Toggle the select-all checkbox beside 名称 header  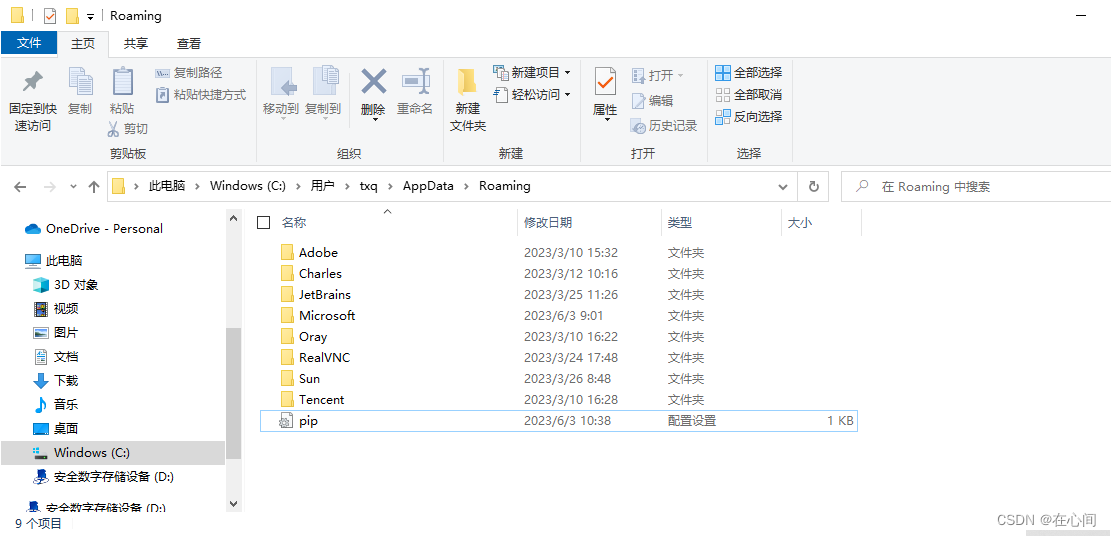264,223
